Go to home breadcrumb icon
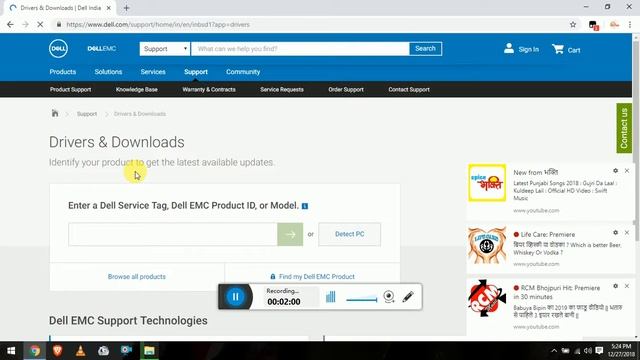 tap(55, 113)
